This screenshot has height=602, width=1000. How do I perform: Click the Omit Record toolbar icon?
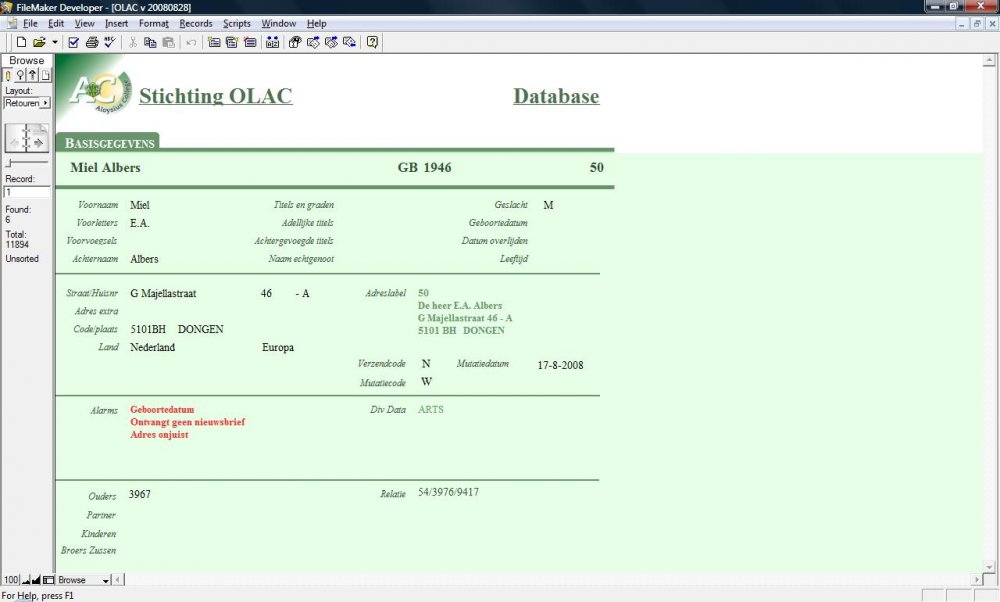pyautogui.click(x=349, y=43)
